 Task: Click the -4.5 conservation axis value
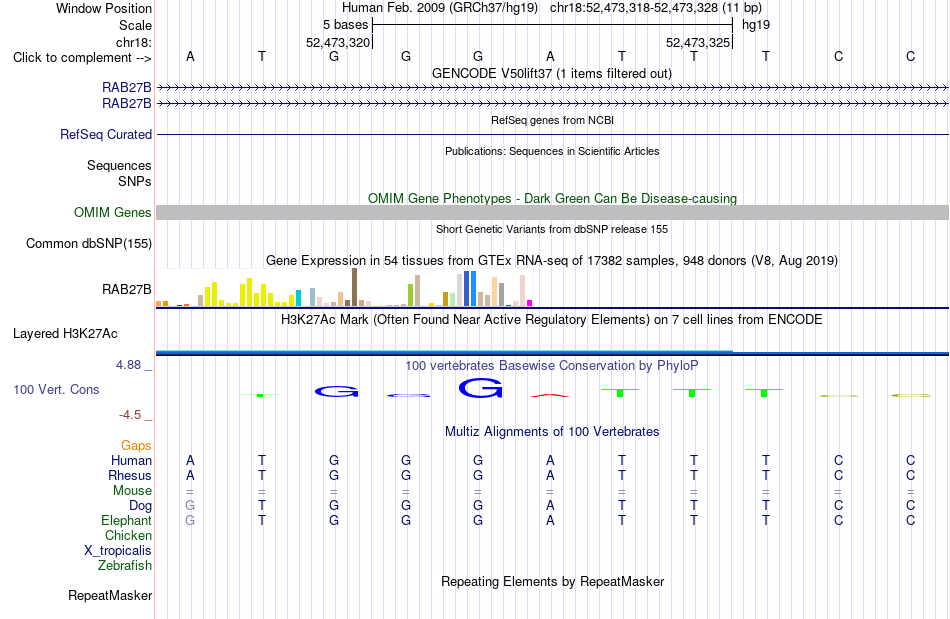point(130,415)
